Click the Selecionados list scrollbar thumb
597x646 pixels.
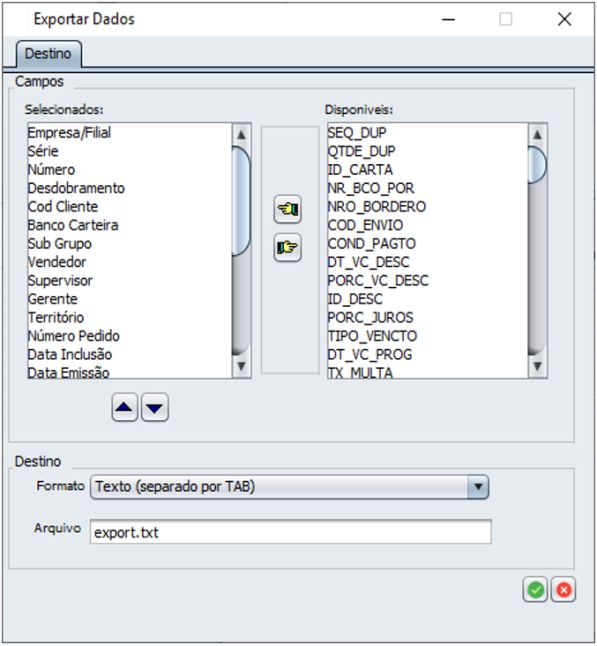tap(241, 201)
